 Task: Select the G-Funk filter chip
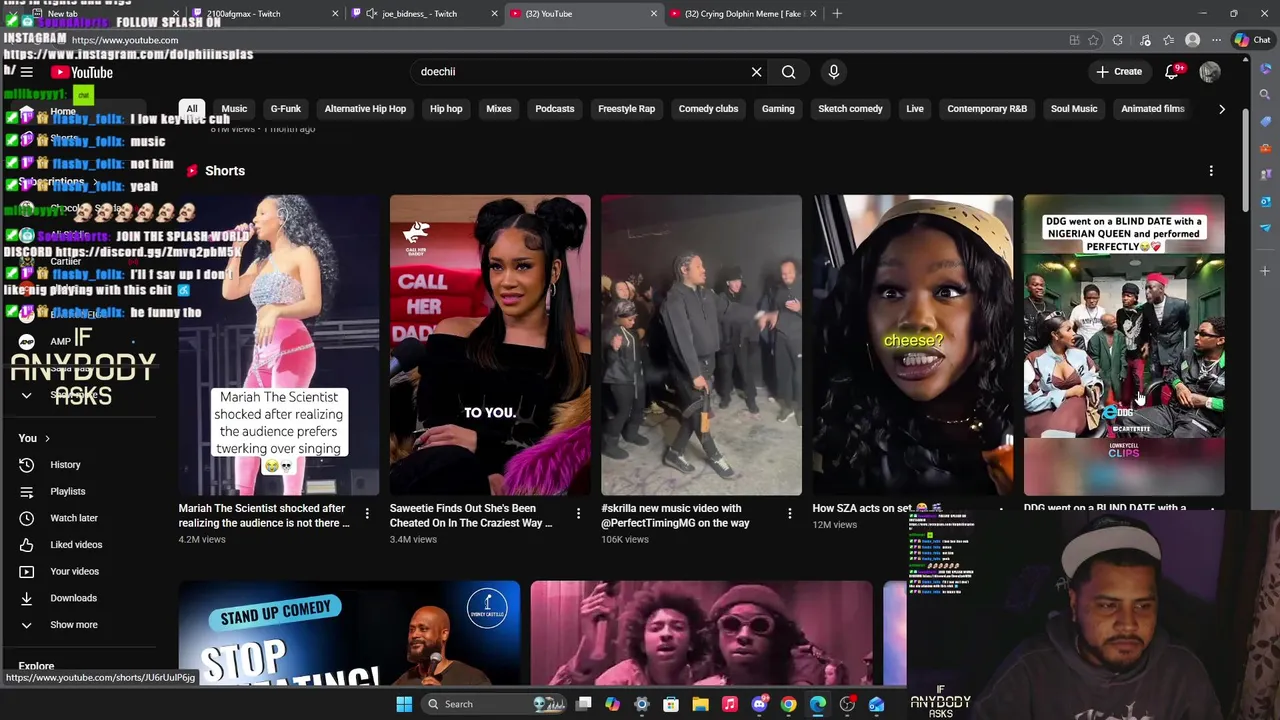[285, 109]
